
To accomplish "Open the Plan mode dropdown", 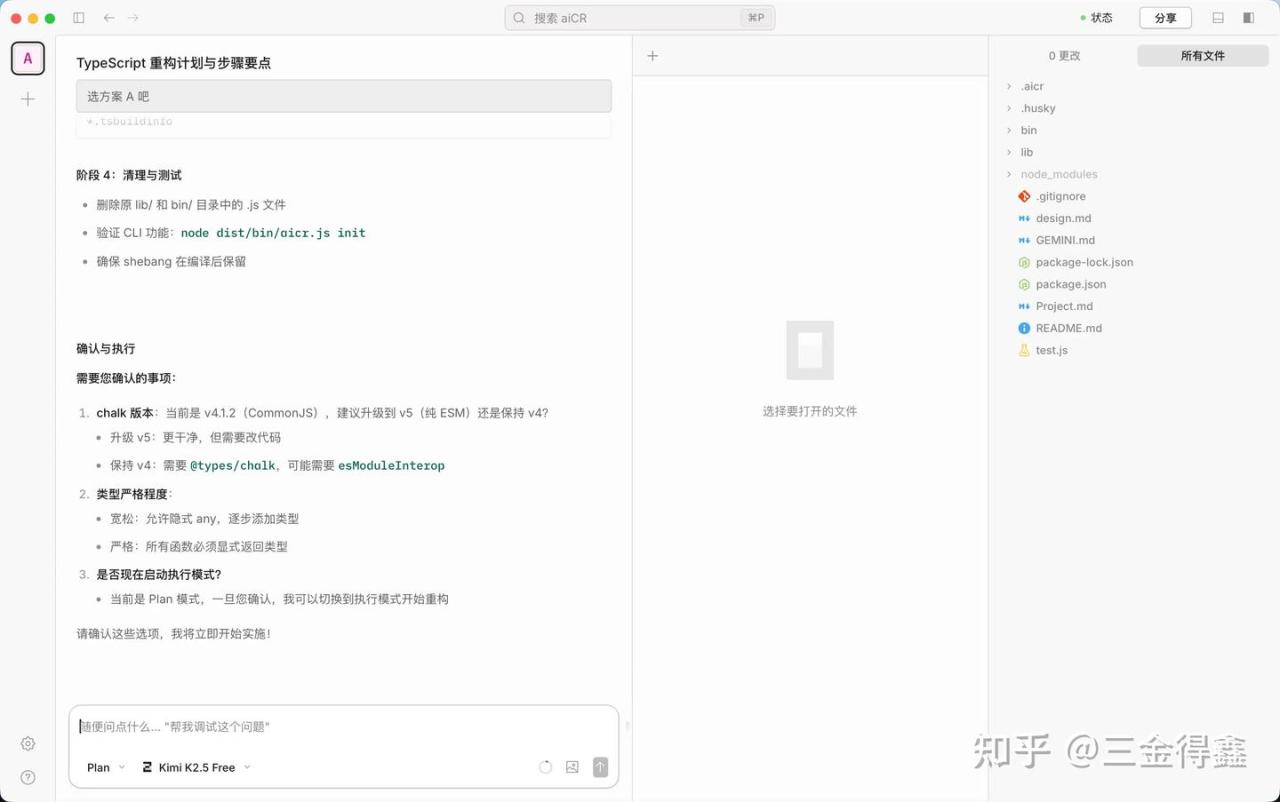I will pos(106,767).
